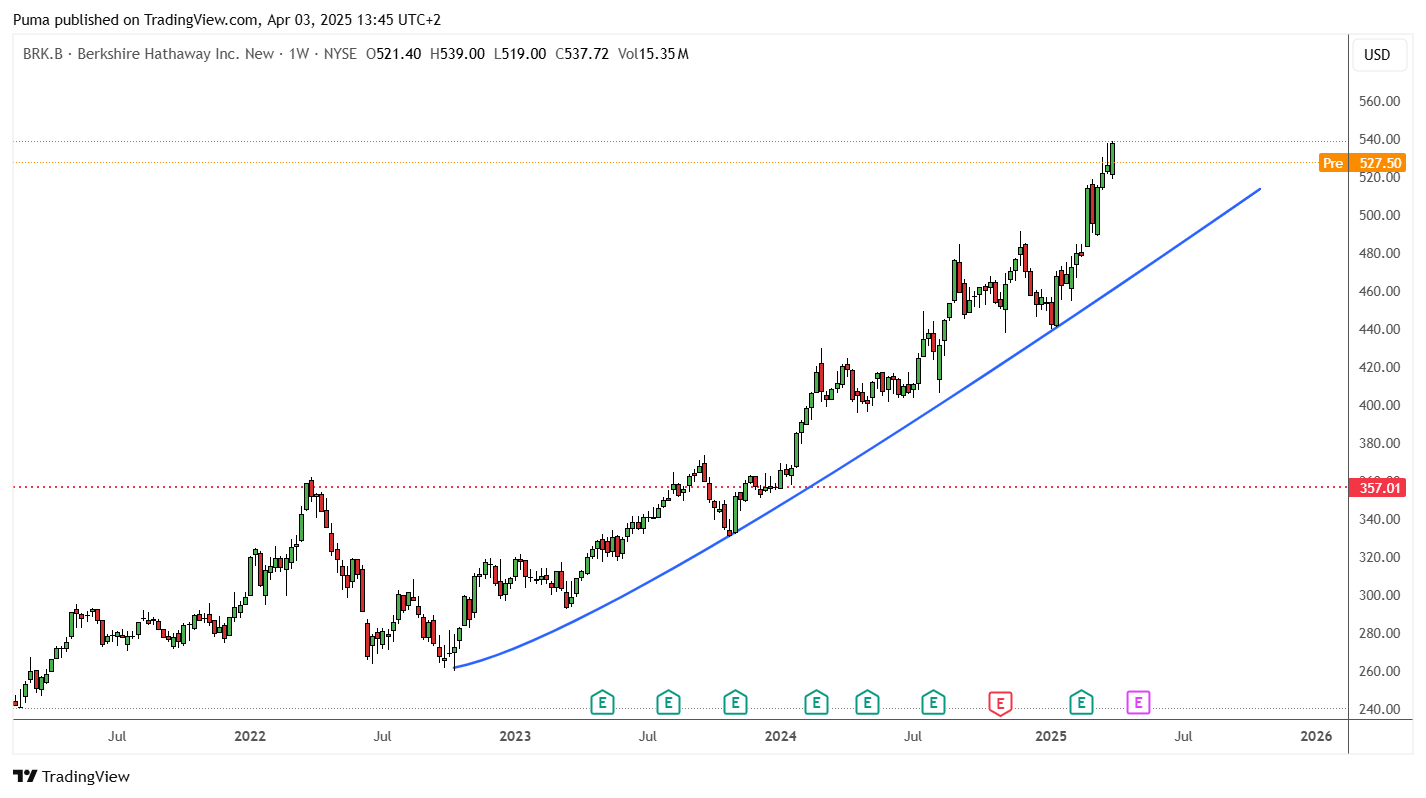
Task: Click the high value H539.00
Action: (457, 54)
